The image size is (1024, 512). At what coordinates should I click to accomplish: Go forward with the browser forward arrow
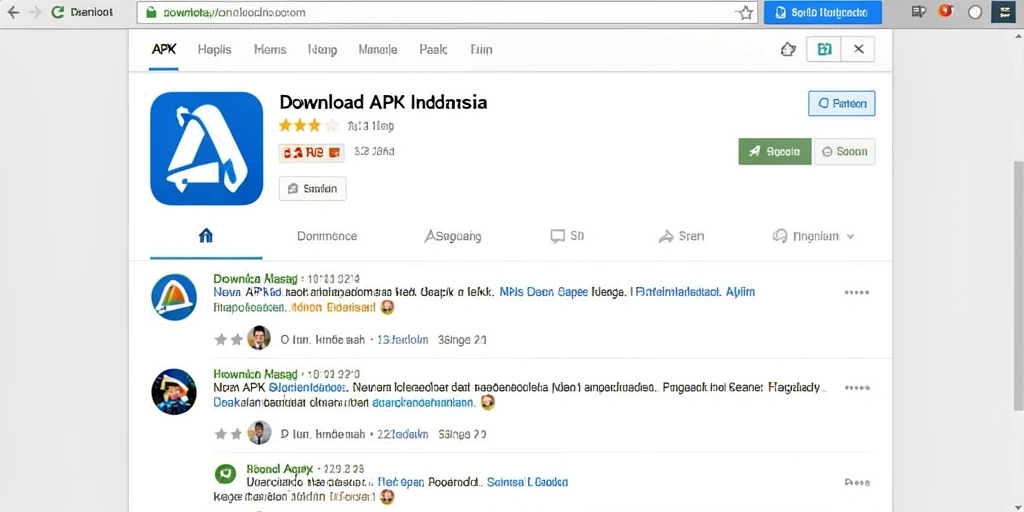[x=35, y=12]
